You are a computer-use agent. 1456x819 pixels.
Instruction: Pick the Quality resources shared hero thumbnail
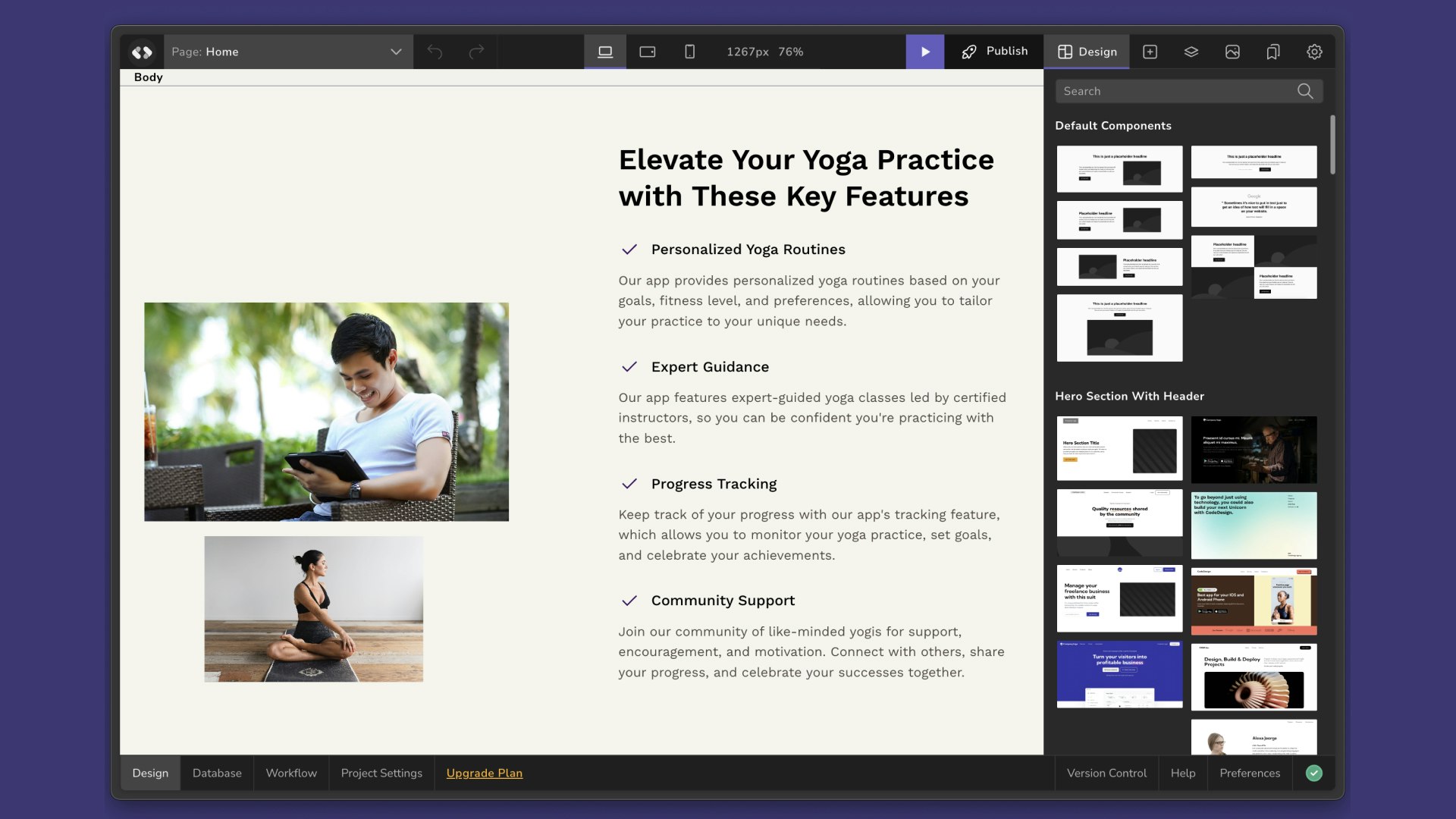[1119, 522]
